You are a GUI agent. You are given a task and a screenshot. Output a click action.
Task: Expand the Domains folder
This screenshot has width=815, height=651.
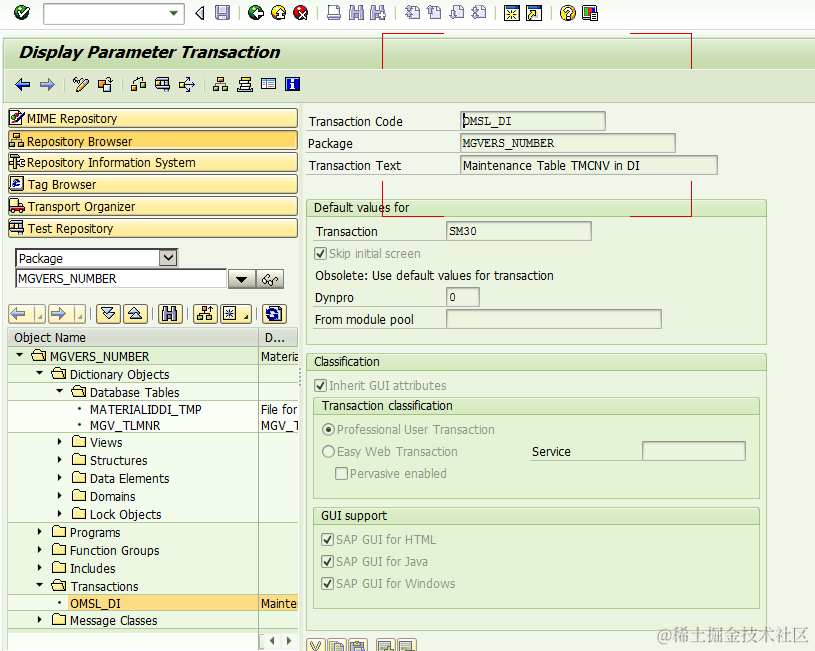(x=60, y=496)
